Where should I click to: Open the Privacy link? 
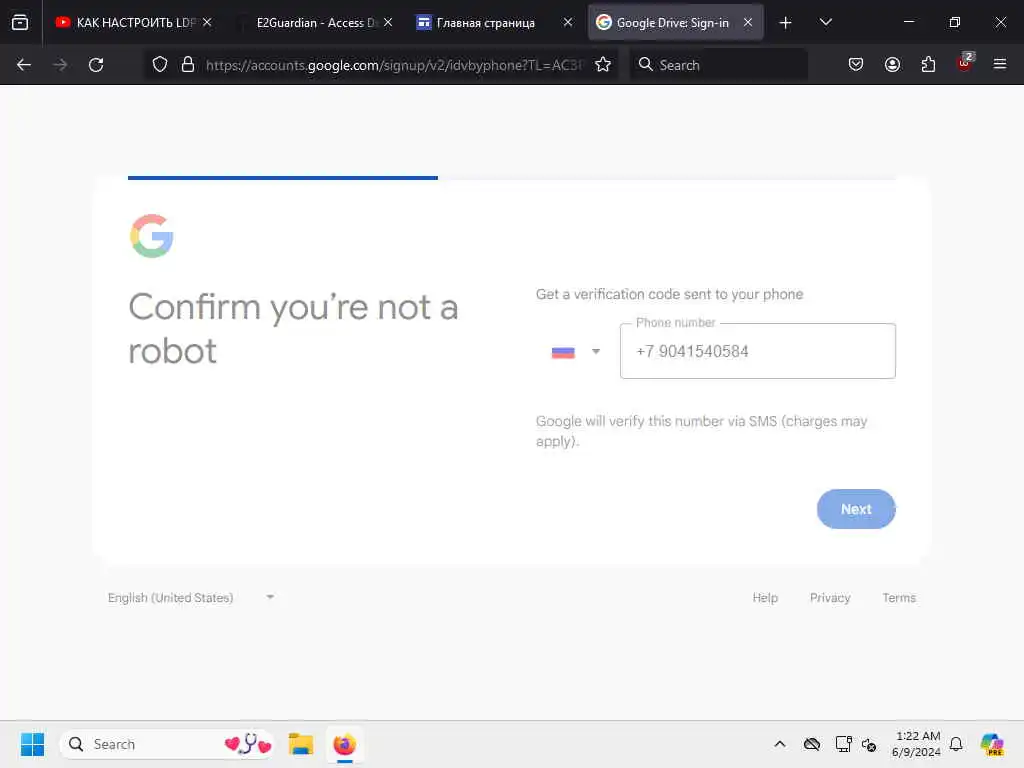[x=829, y=598]
